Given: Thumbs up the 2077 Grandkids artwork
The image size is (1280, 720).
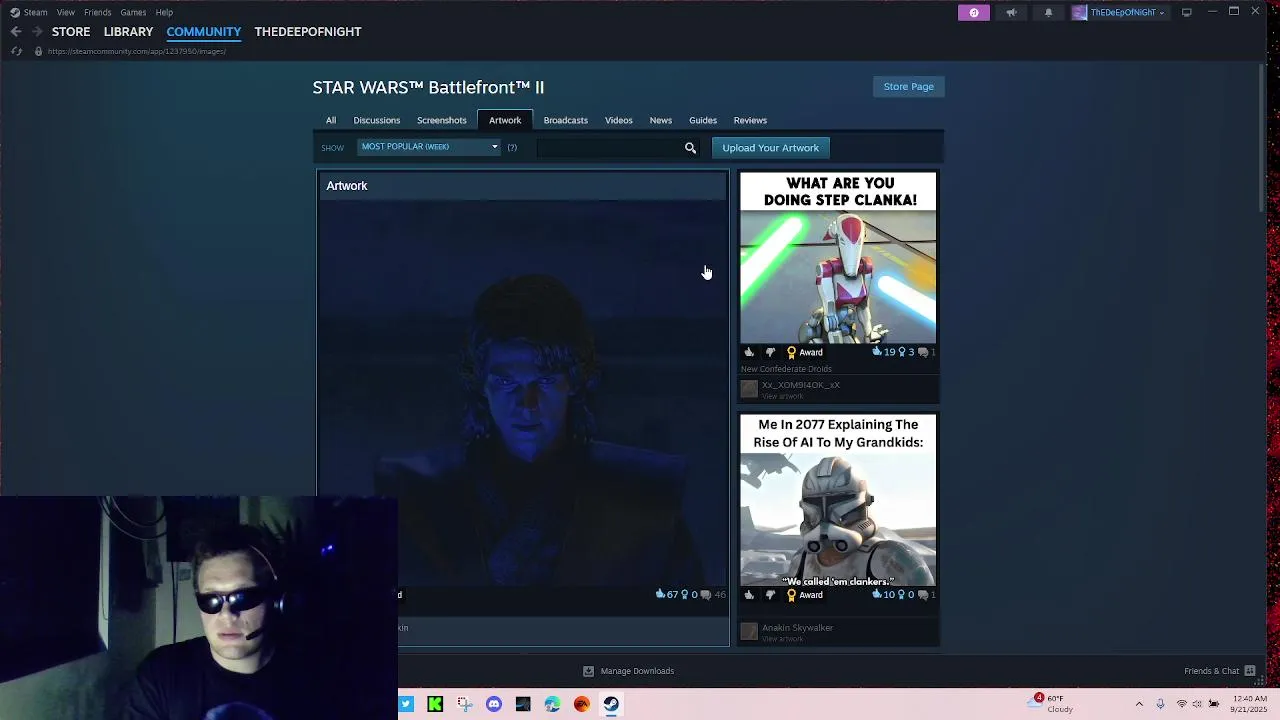Looking at the screenshot, I should click(x=749, y=595).
